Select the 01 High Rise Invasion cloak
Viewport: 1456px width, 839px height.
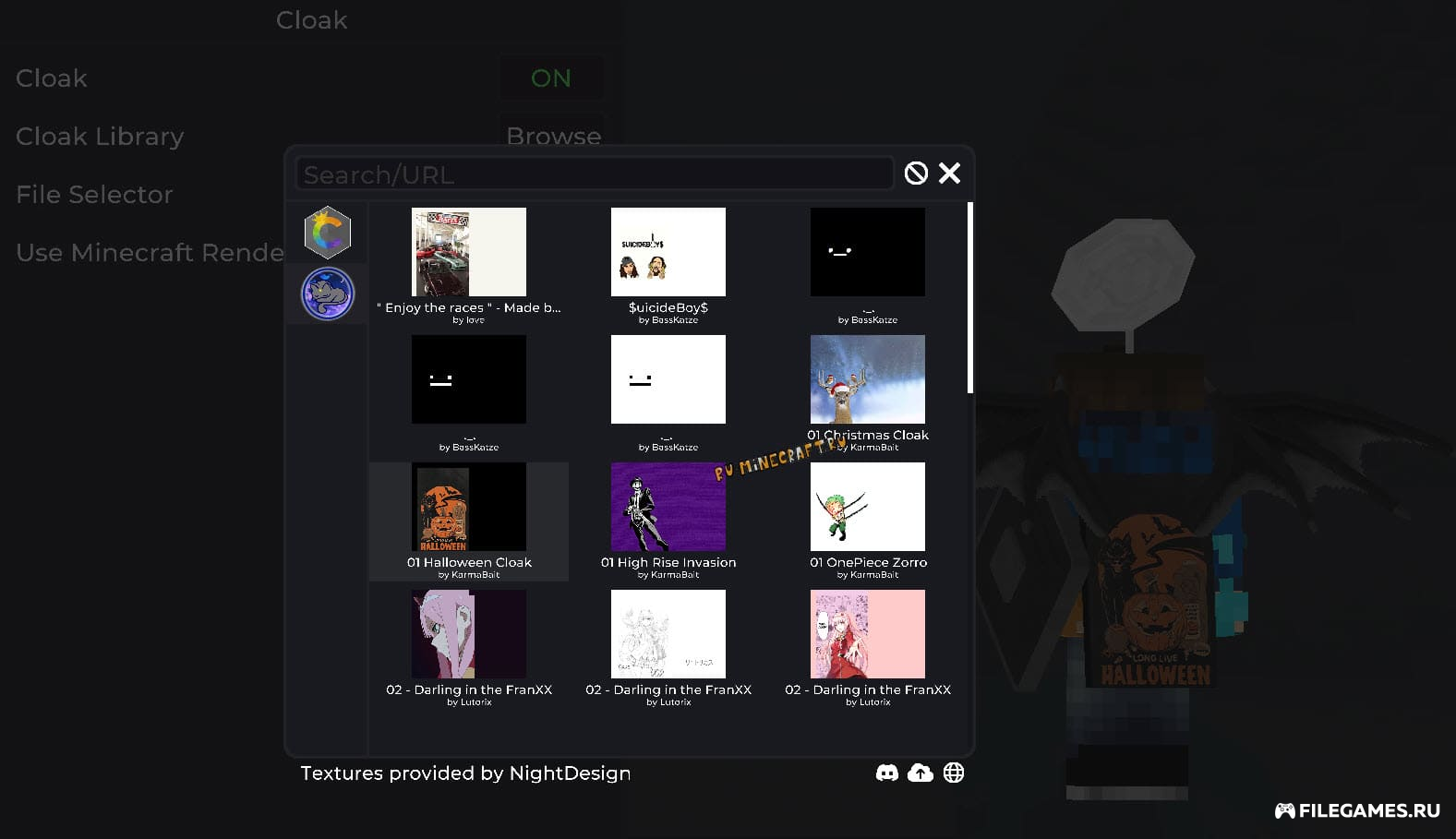pos(668,507)
